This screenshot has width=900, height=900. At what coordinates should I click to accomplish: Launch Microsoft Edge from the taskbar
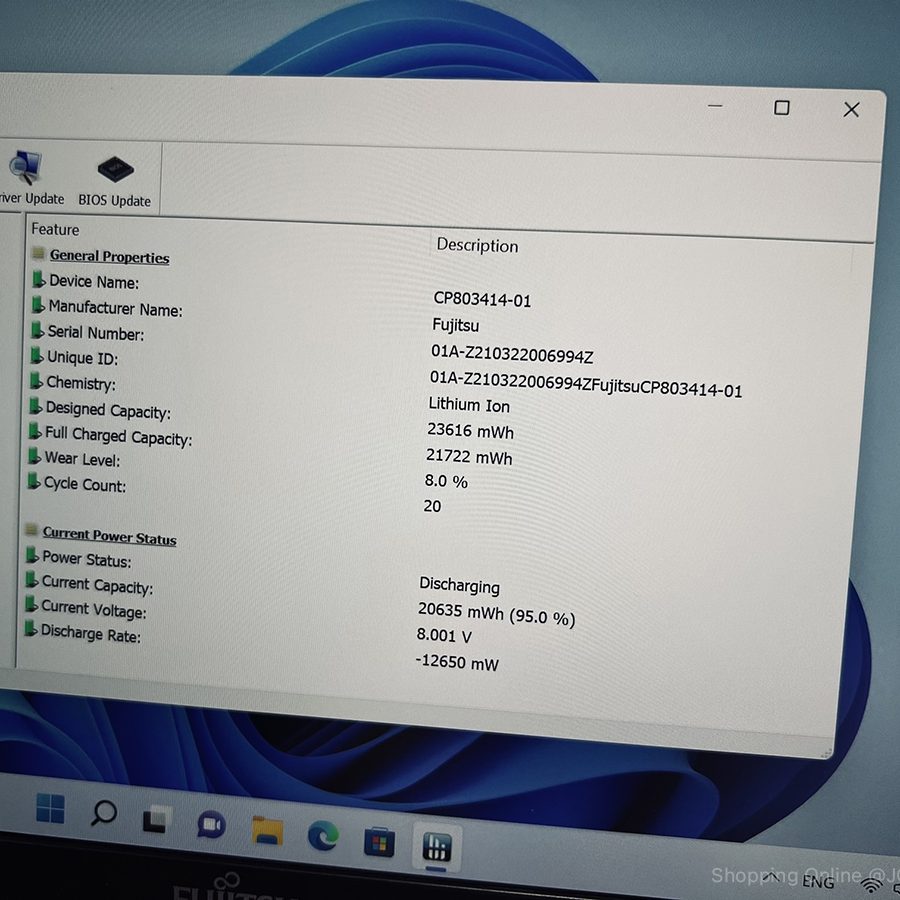(x=323, y=836)
